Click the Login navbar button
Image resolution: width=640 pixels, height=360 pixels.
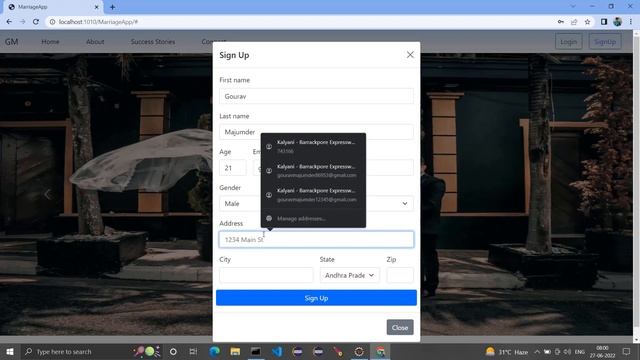tap(568, 42)
